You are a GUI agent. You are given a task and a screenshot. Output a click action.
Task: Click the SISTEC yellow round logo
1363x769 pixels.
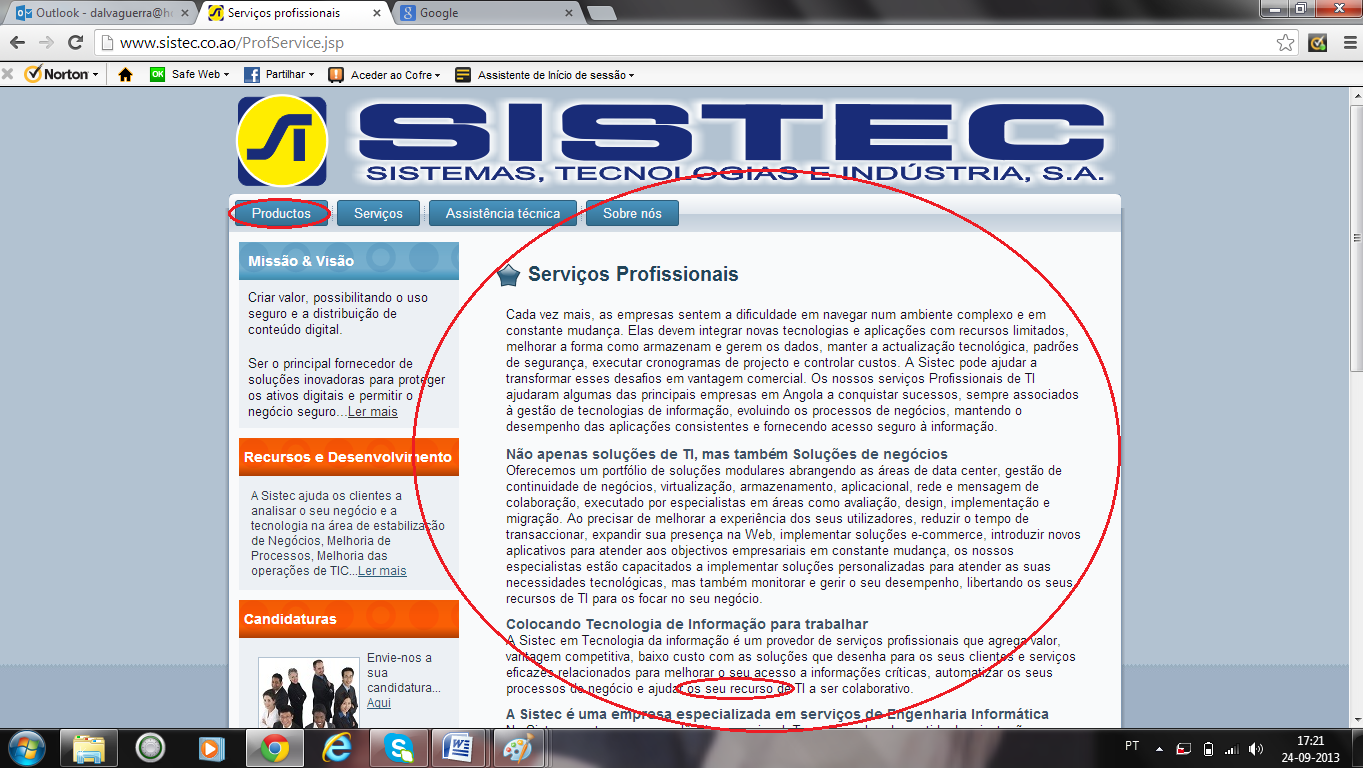282,141
